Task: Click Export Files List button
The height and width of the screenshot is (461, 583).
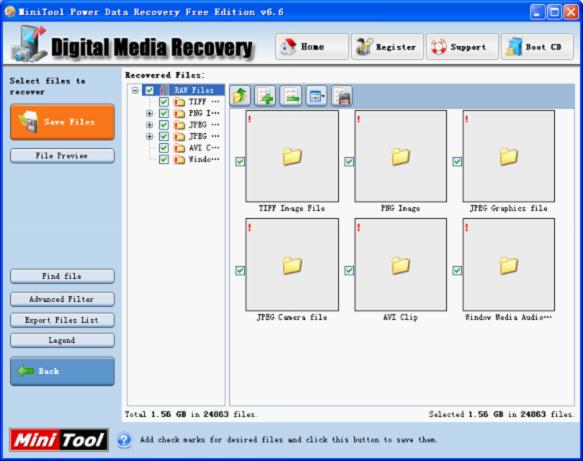Action: click(62, 320)
